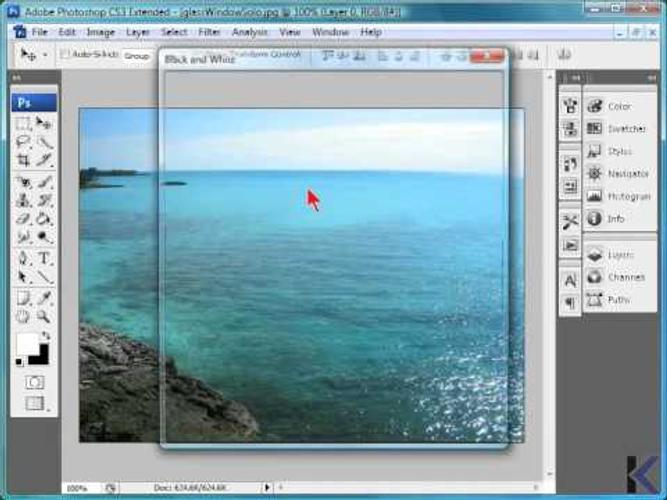The height and width of the screenshot is (500, 667).
Task: Select the Move tool in toolbox
Action: (x=43, y=123)
